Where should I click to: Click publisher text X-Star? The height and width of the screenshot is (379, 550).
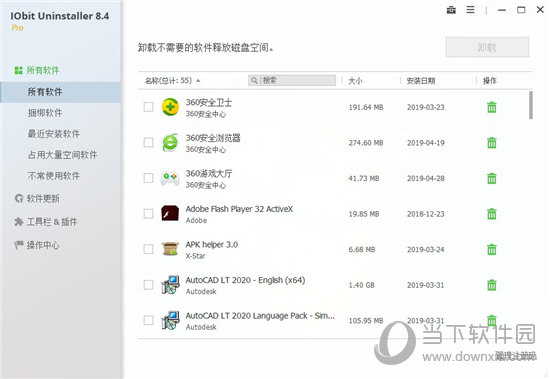(x=195, y=256)
